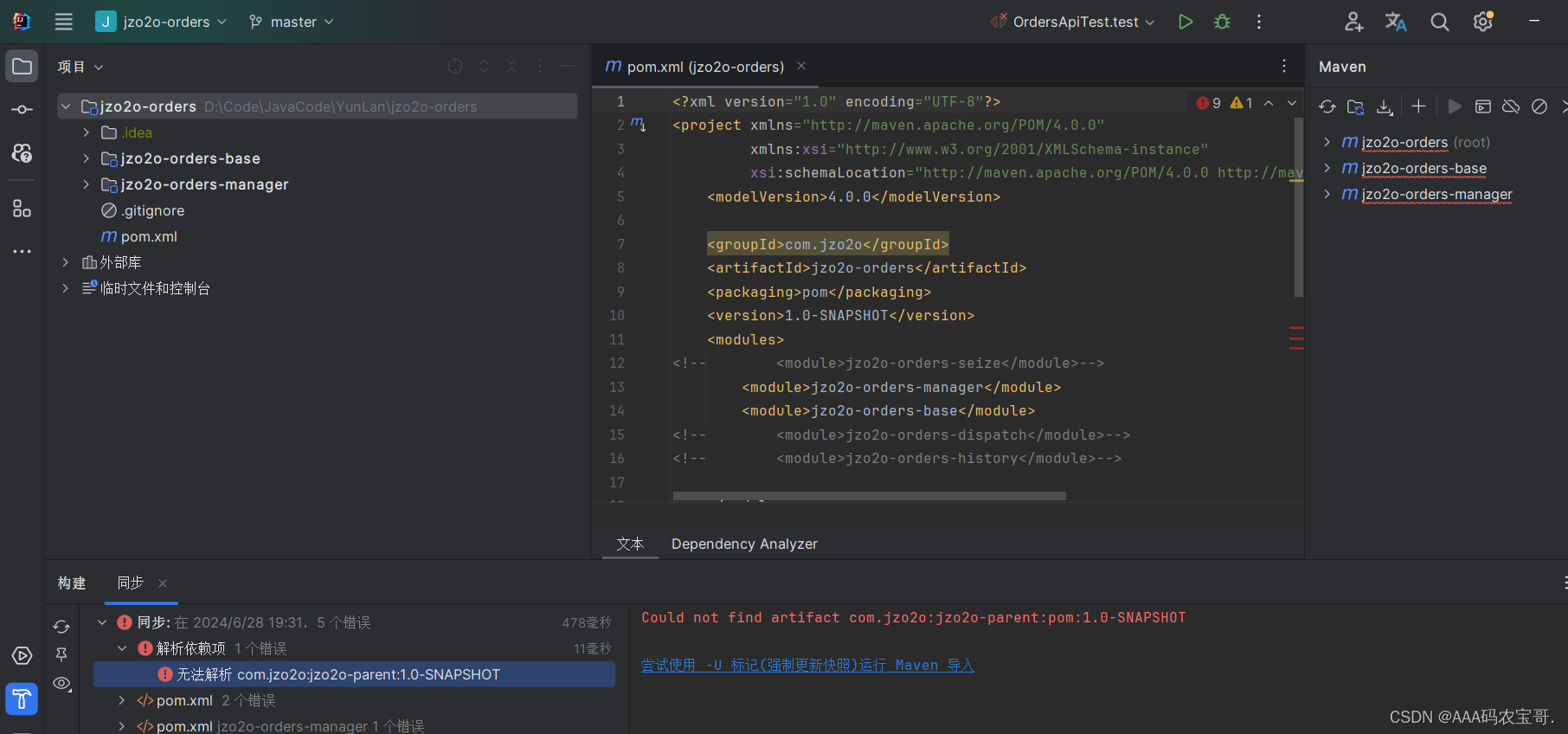This screenshot has height=734, width=1568.
Task: Open the Project tool window folder icon
Action: coord(22,67)
